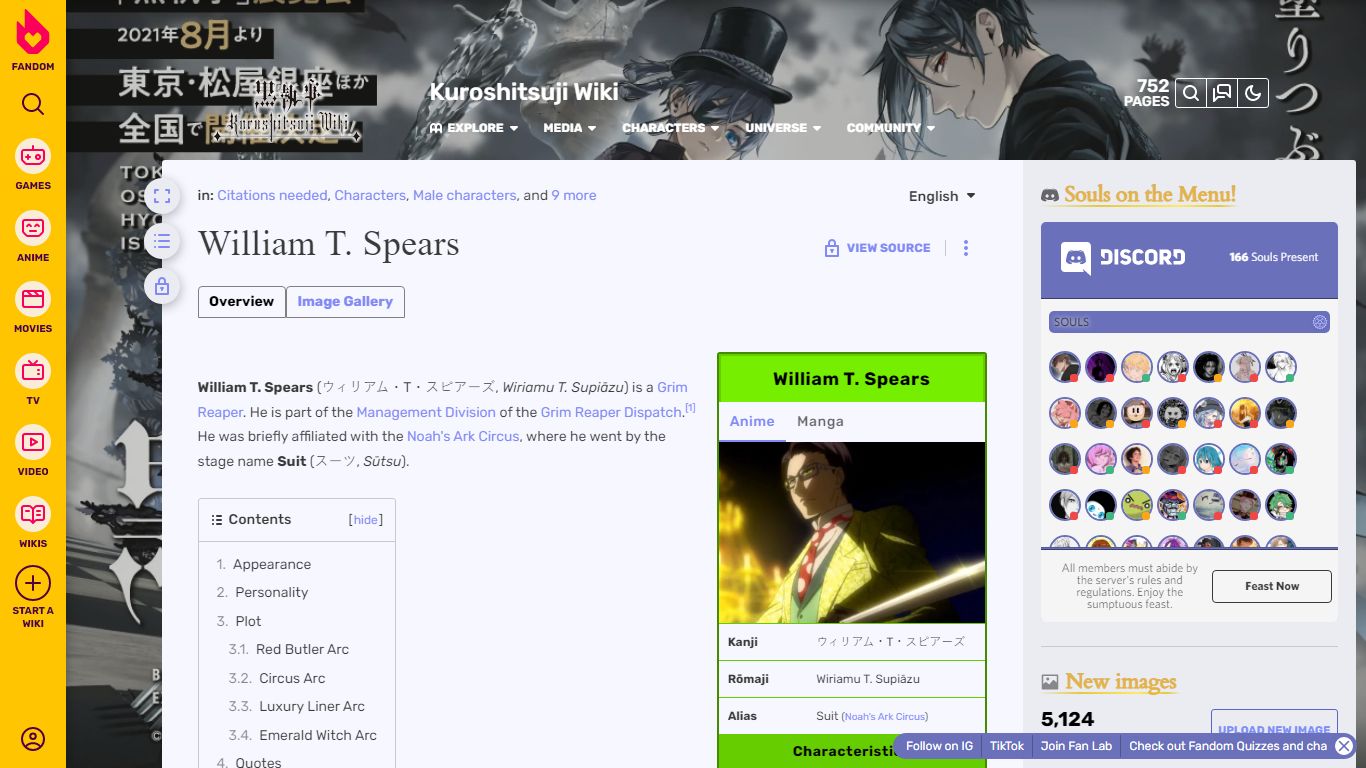Click TikTok in bottom bar

tap(1007, 746)
